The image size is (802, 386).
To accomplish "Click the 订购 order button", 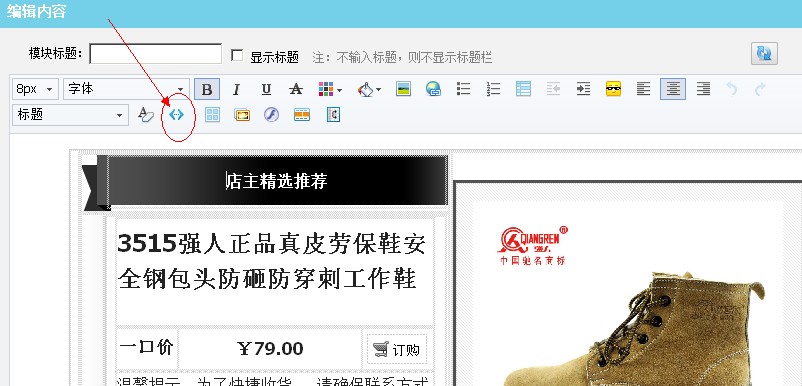I will [x=397, y=350].
